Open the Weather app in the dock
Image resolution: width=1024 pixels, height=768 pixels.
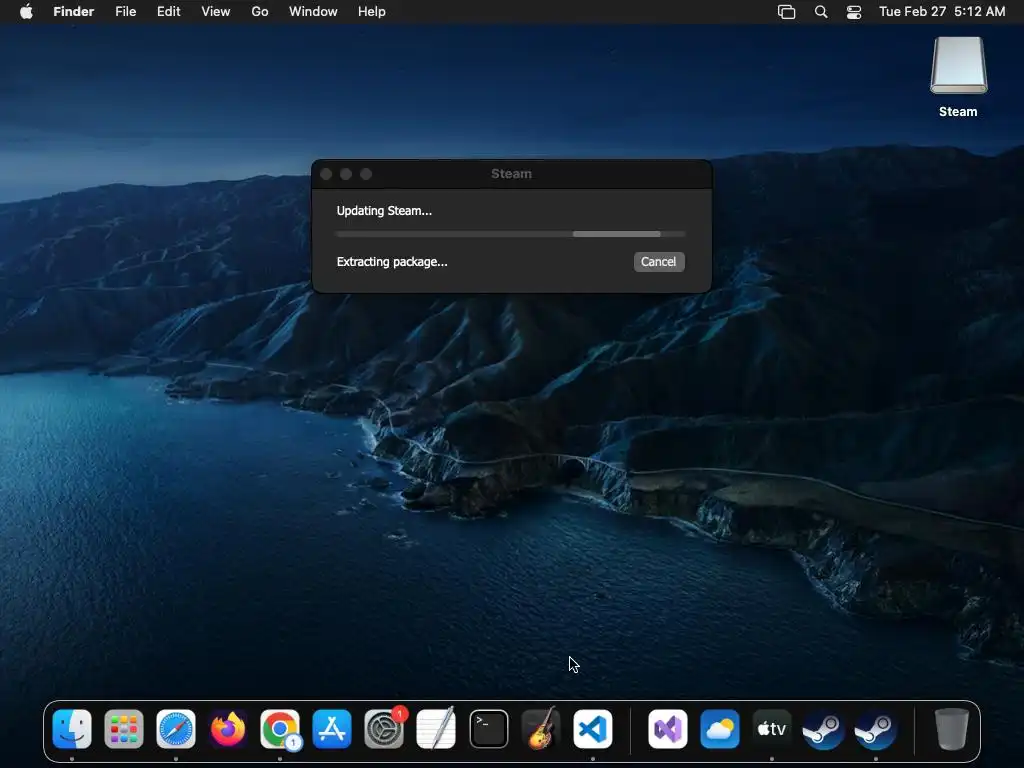[x=720, y=729]
